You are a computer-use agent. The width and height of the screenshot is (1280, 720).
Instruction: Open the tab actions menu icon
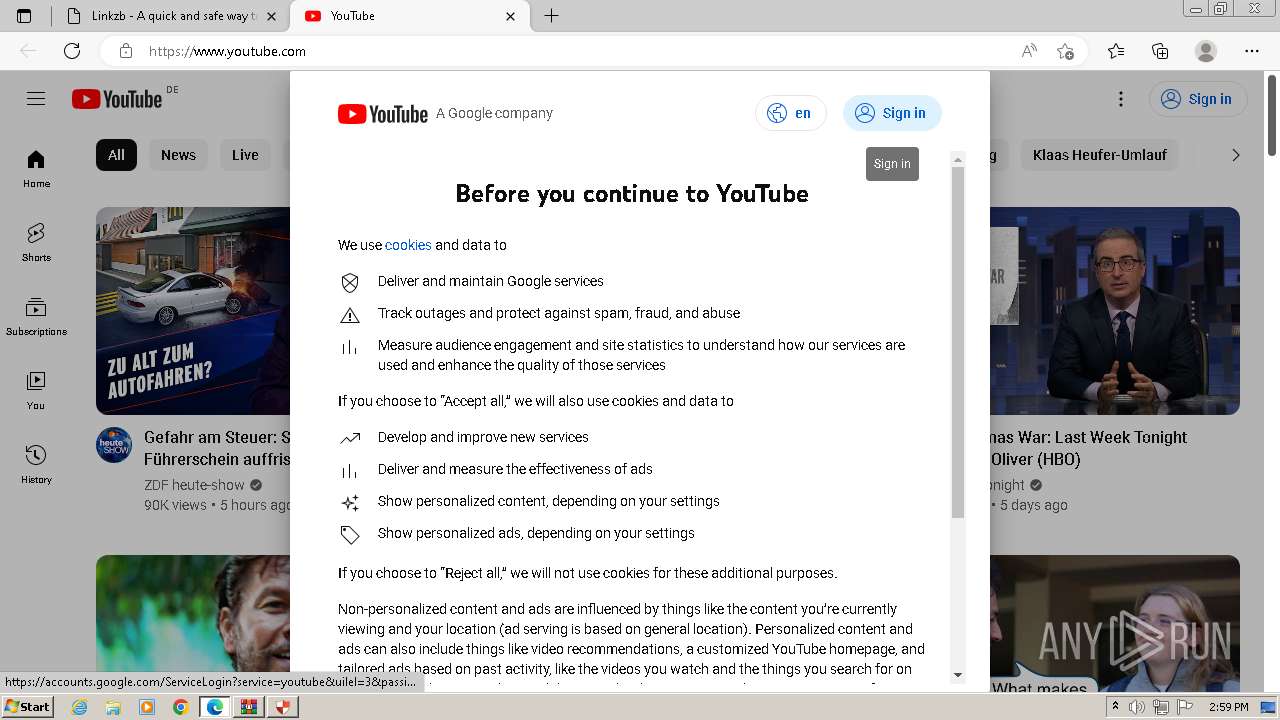point(24,16)
